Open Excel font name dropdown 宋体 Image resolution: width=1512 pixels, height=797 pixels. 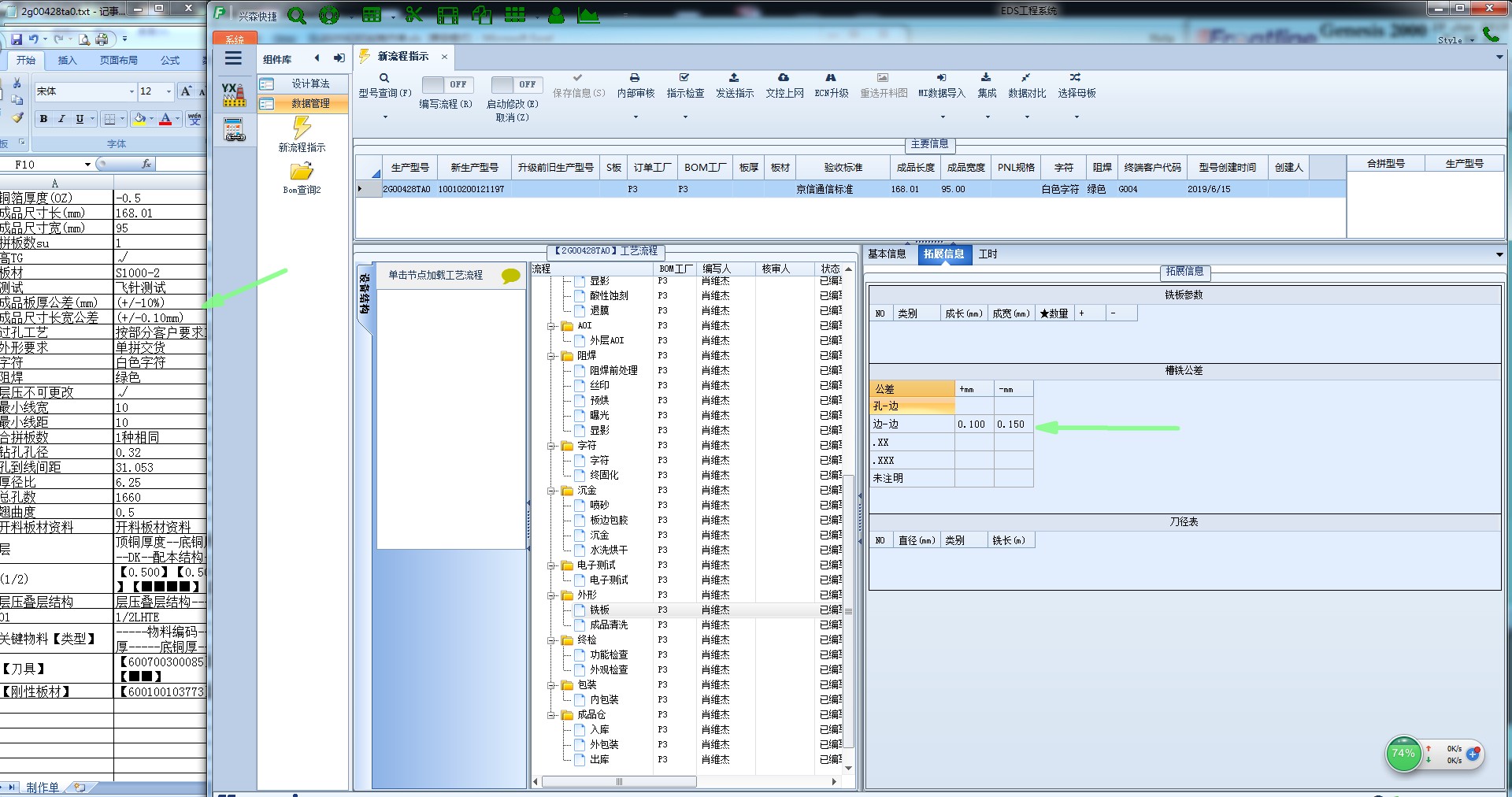132,91
